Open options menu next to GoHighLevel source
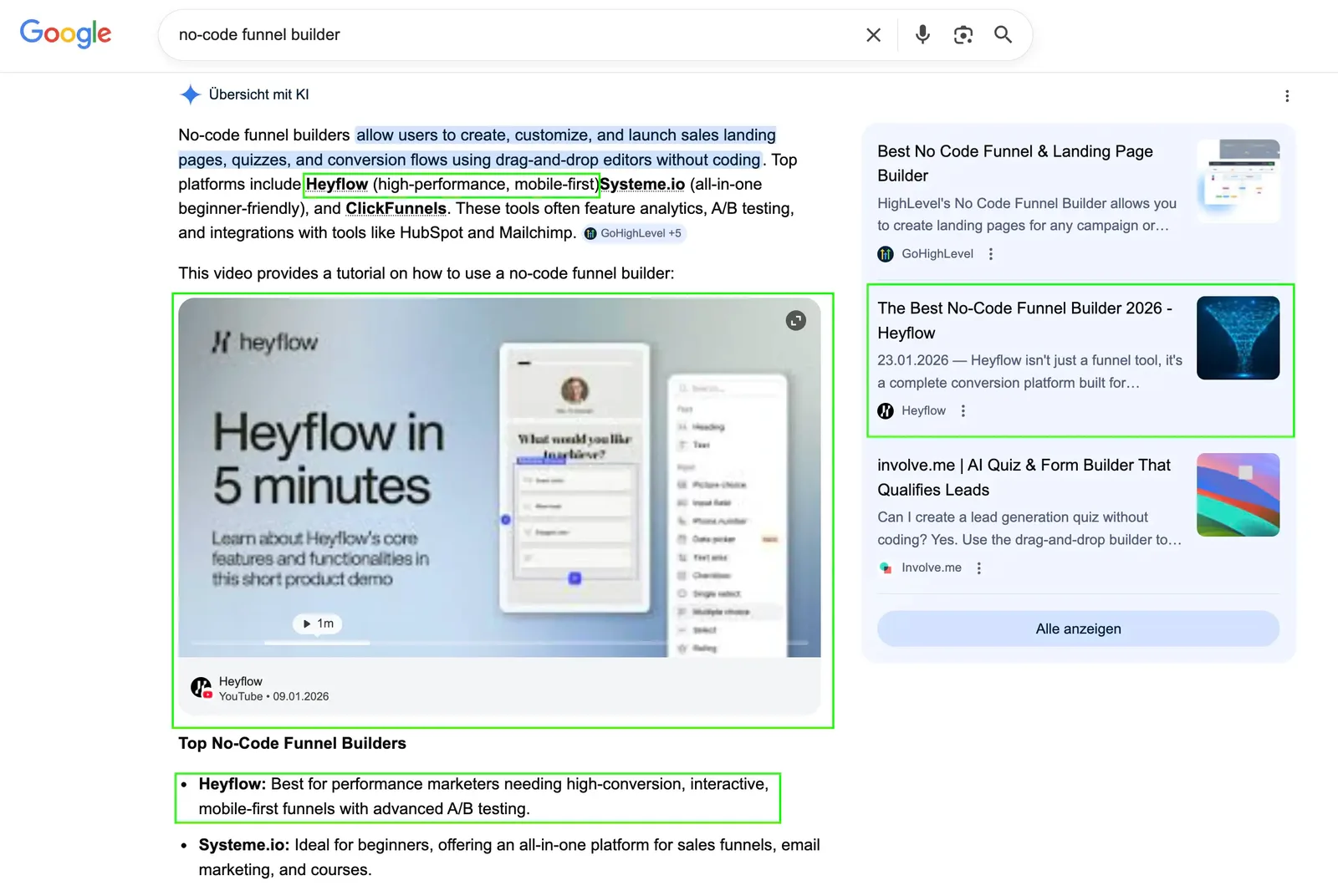 [991, 254]
